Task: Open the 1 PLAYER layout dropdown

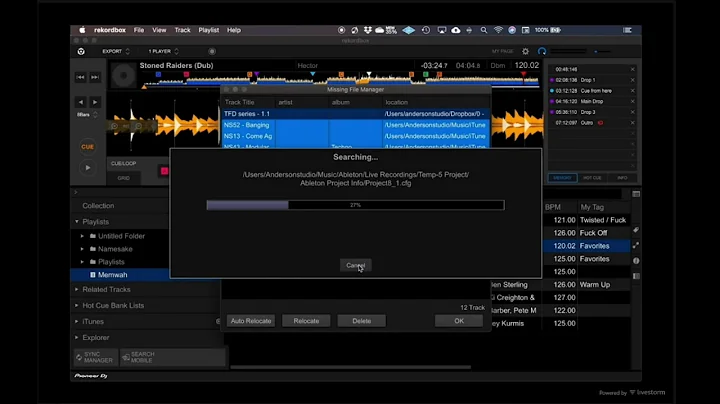Action: [163, 51]
